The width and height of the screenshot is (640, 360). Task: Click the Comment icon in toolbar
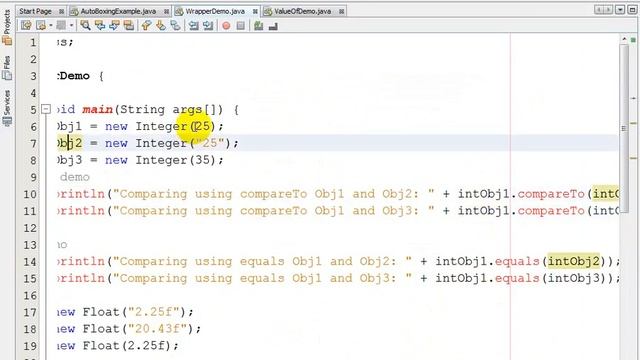click(x=258, y=26)
